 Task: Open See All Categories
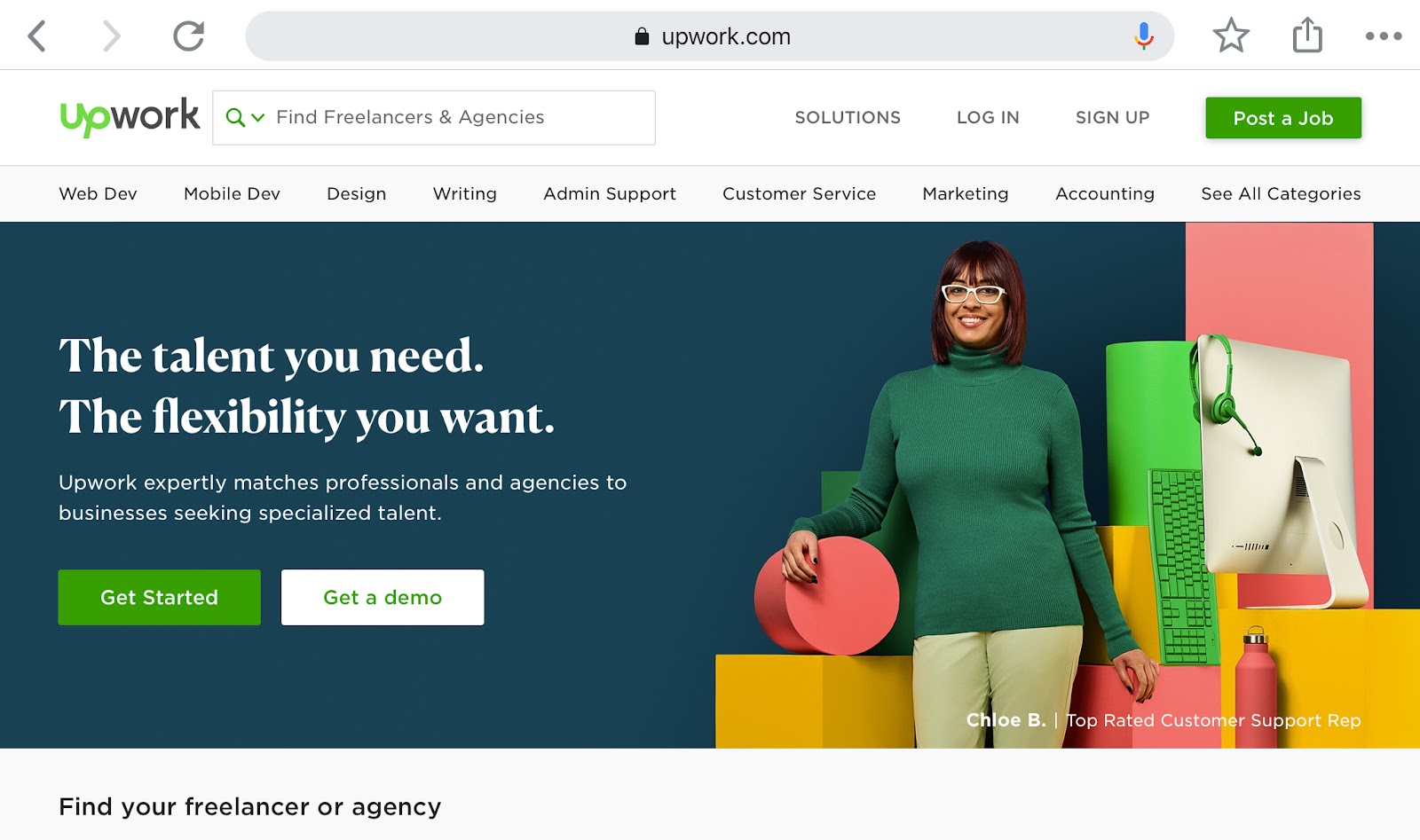point(1281,193)
